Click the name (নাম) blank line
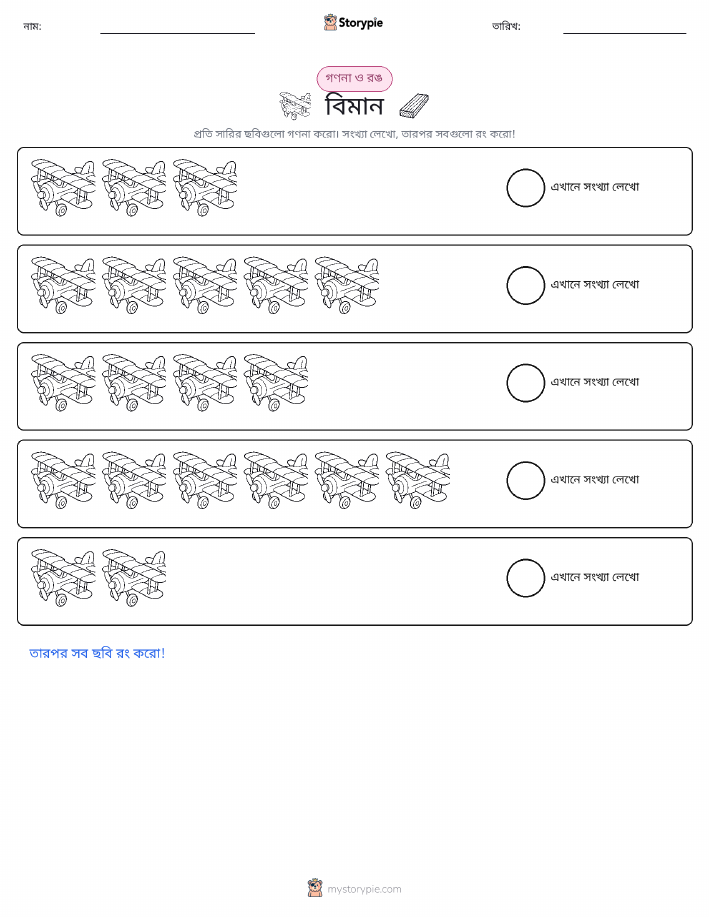 pos(177,33)
